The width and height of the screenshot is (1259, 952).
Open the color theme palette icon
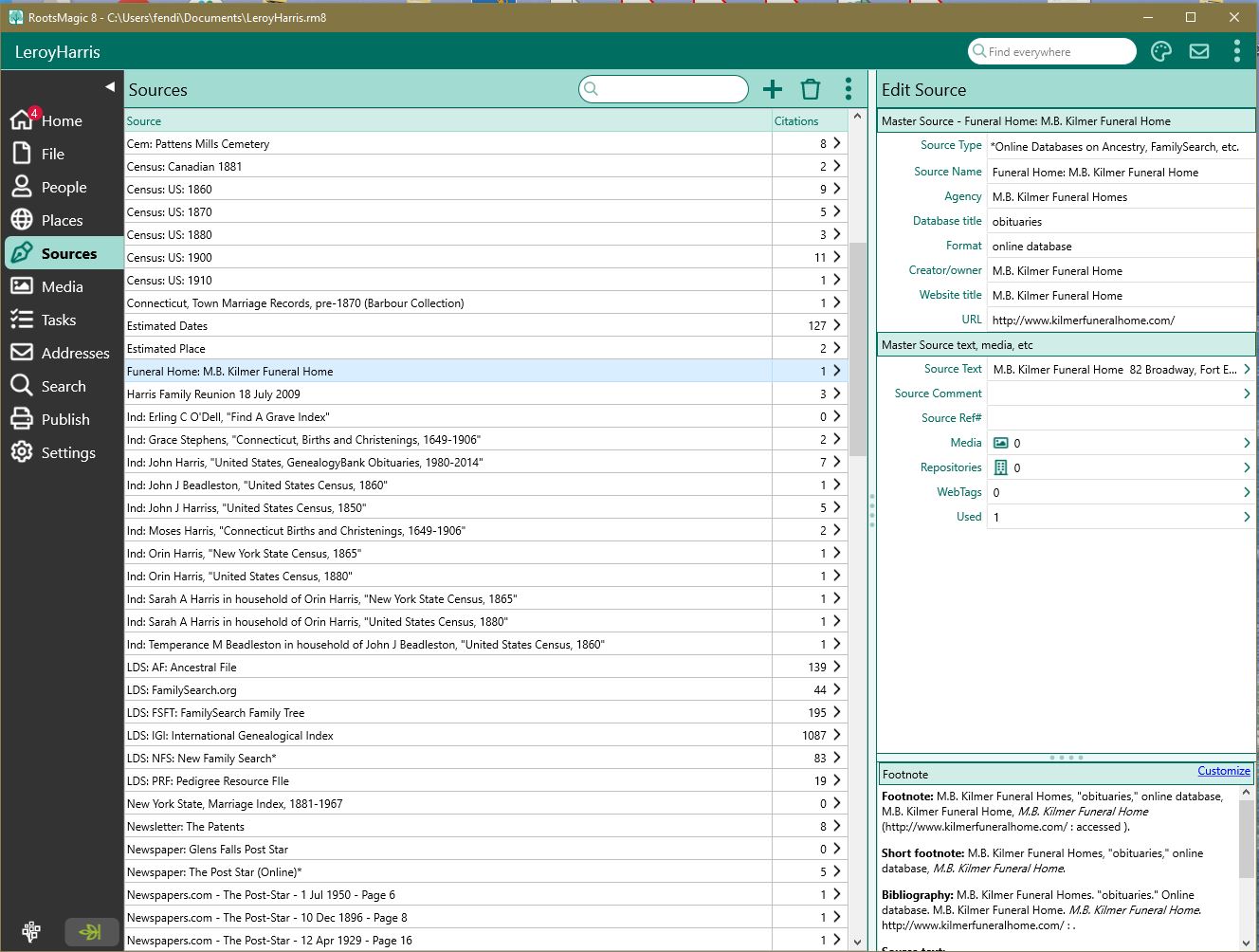coord(1161,51)
